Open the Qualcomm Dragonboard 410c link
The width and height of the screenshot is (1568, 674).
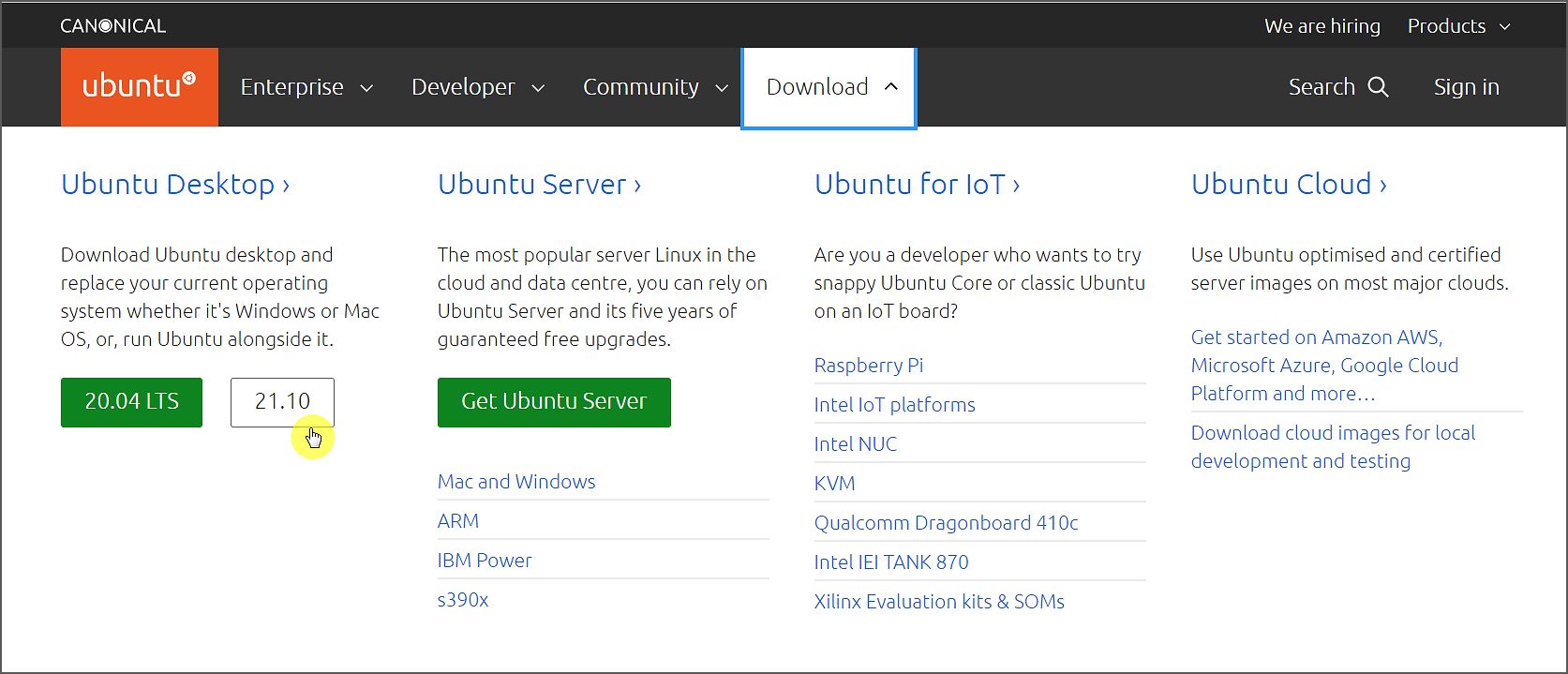pyautogui.click(x=947, y=523)
